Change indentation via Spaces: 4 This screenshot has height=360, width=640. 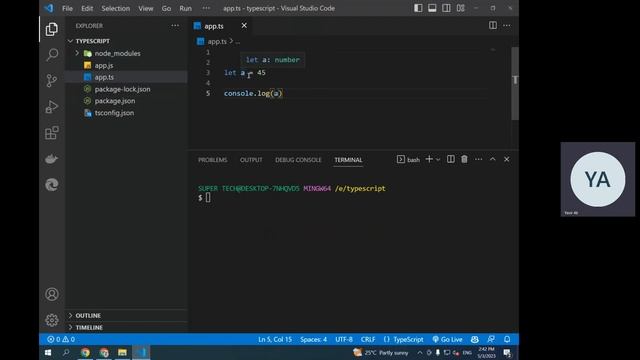coord(313,339)
